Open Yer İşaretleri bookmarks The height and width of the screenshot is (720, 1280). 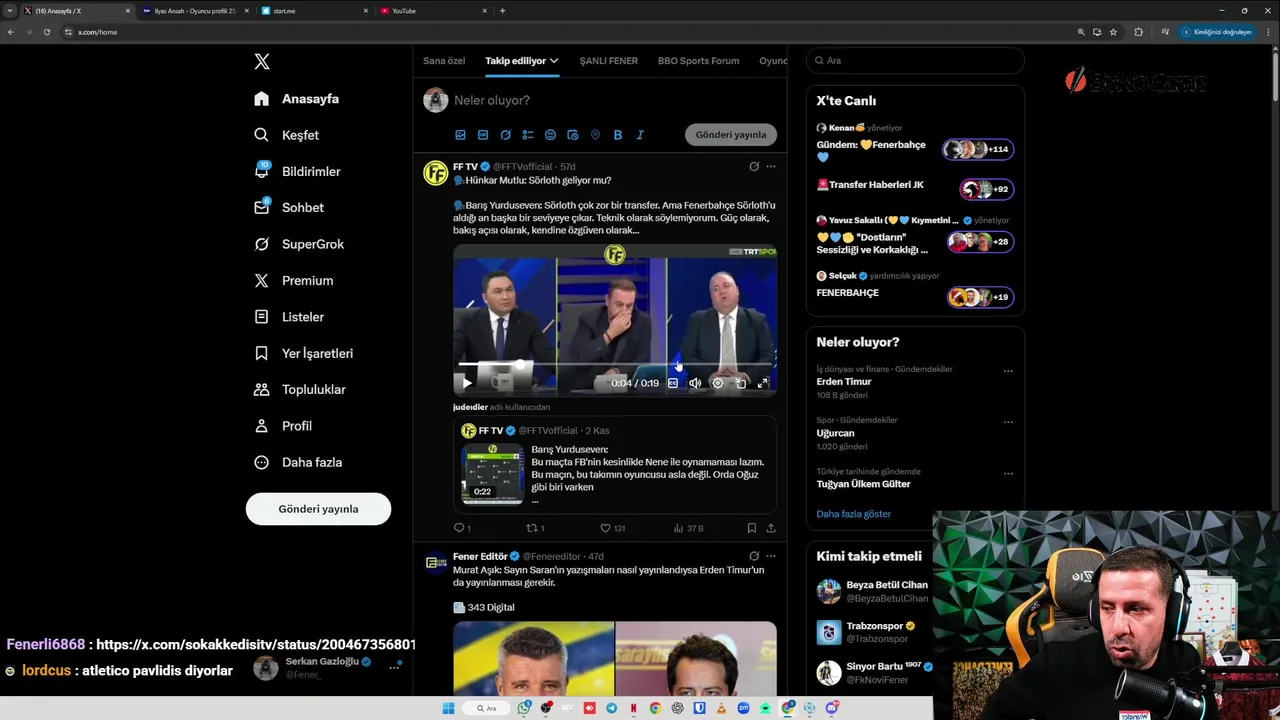[x=303, y=353]
